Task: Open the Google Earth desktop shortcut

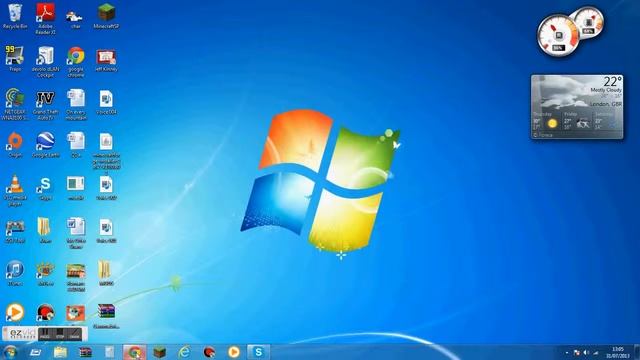Action: click(45, 144)
